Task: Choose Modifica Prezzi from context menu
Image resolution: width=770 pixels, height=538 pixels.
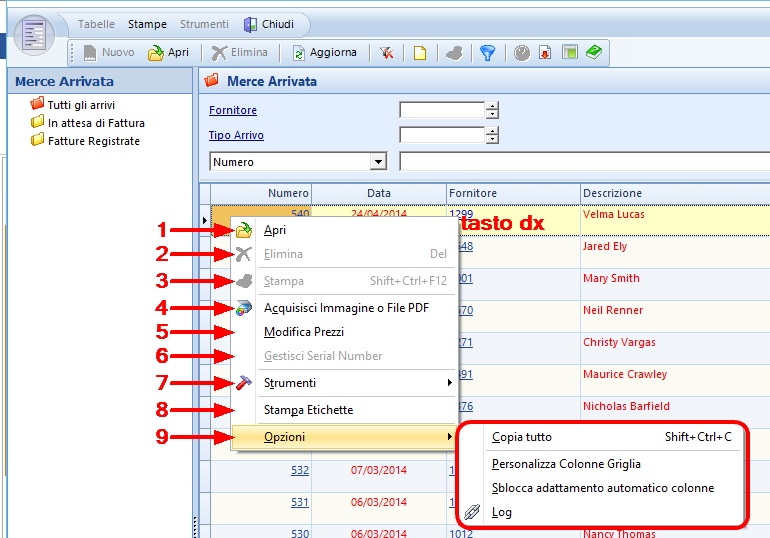Action: coord(301,332)
